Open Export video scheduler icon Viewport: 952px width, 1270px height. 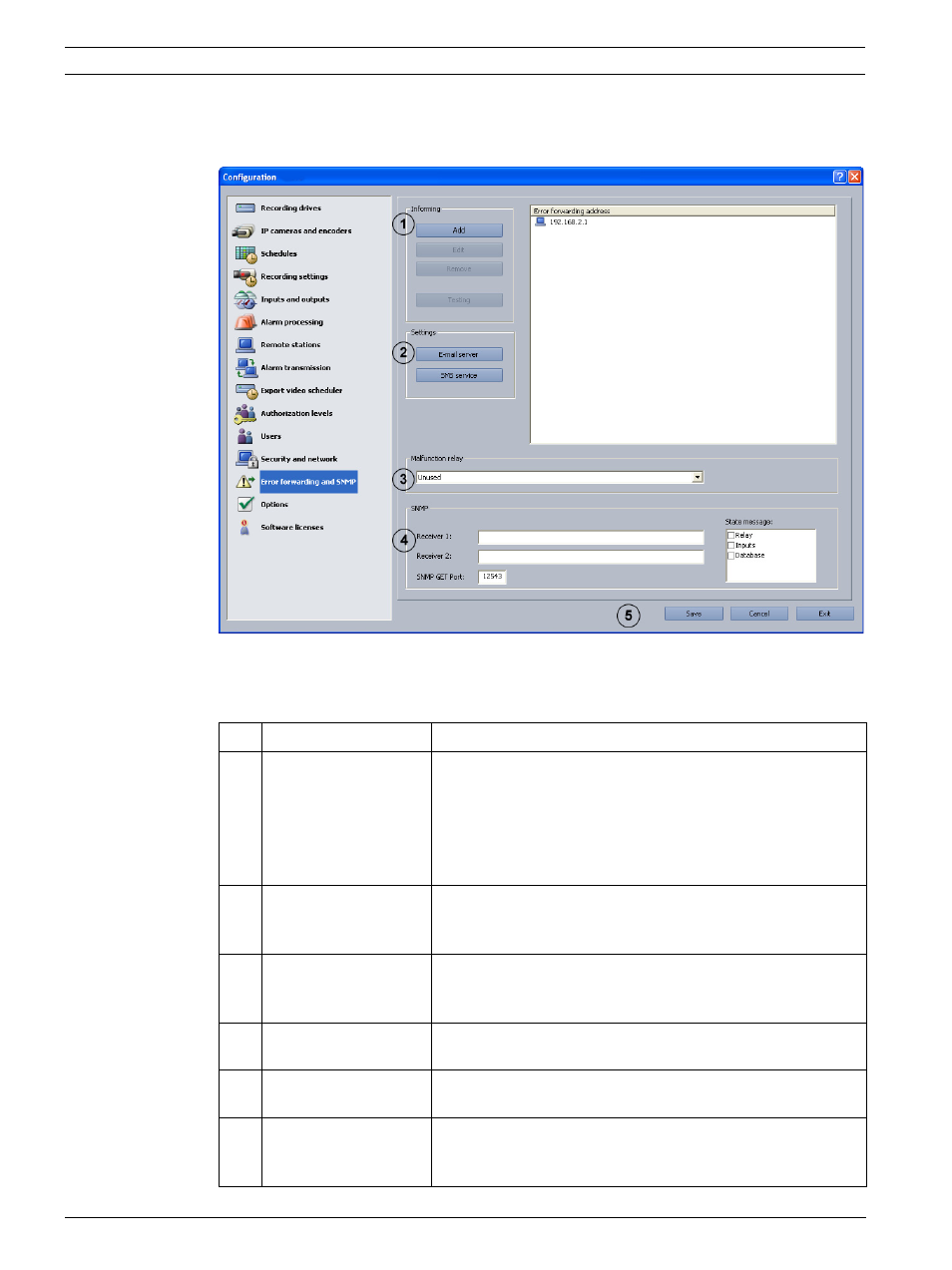click(245, 391)
